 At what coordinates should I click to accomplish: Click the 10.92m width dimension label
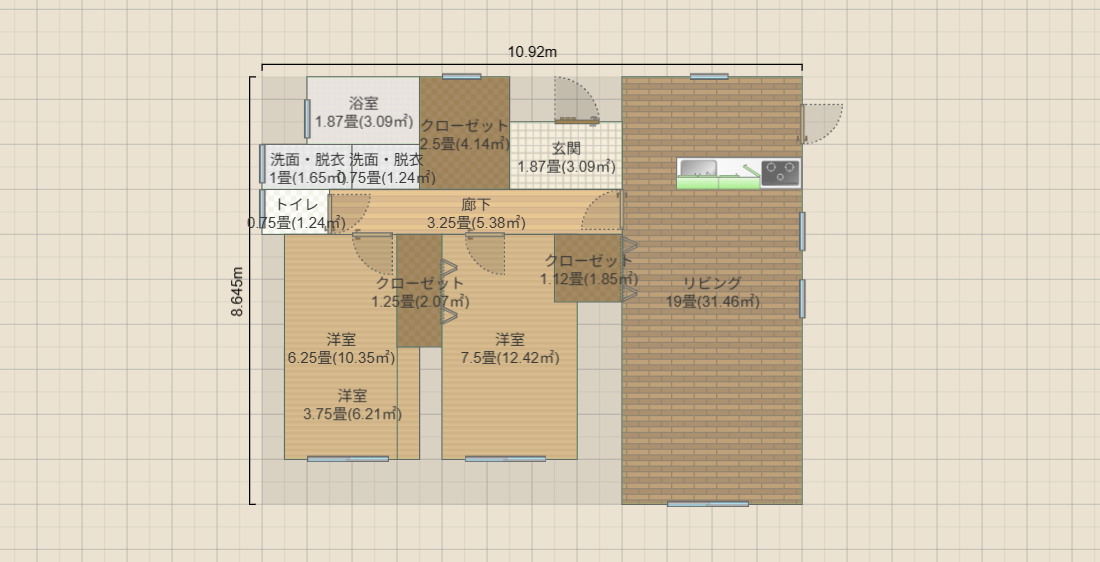tap(532, 52)
